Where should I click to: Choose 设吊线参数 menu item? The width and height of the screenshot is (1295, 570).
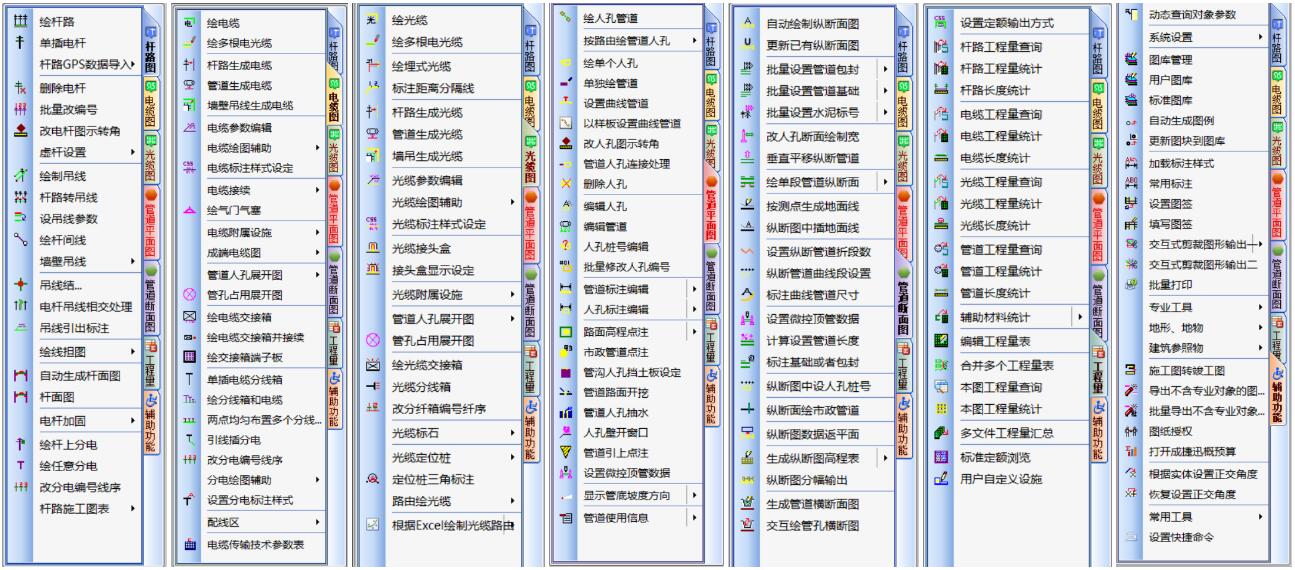pyautogui.click(x=68, y=219)
